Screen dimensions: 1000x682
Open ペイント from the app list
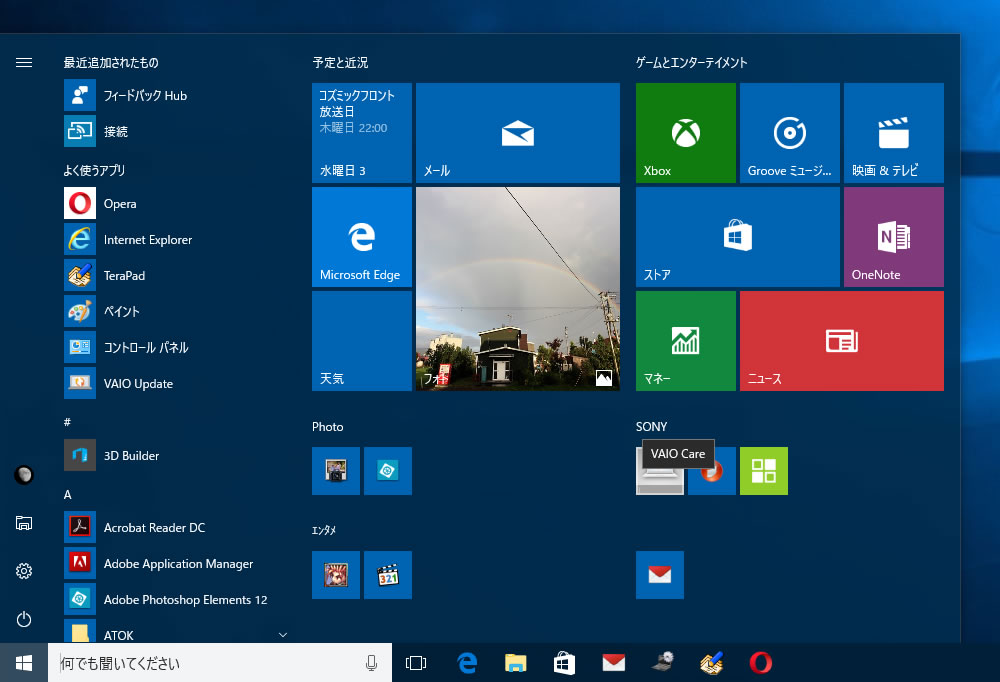coord(172,311)
